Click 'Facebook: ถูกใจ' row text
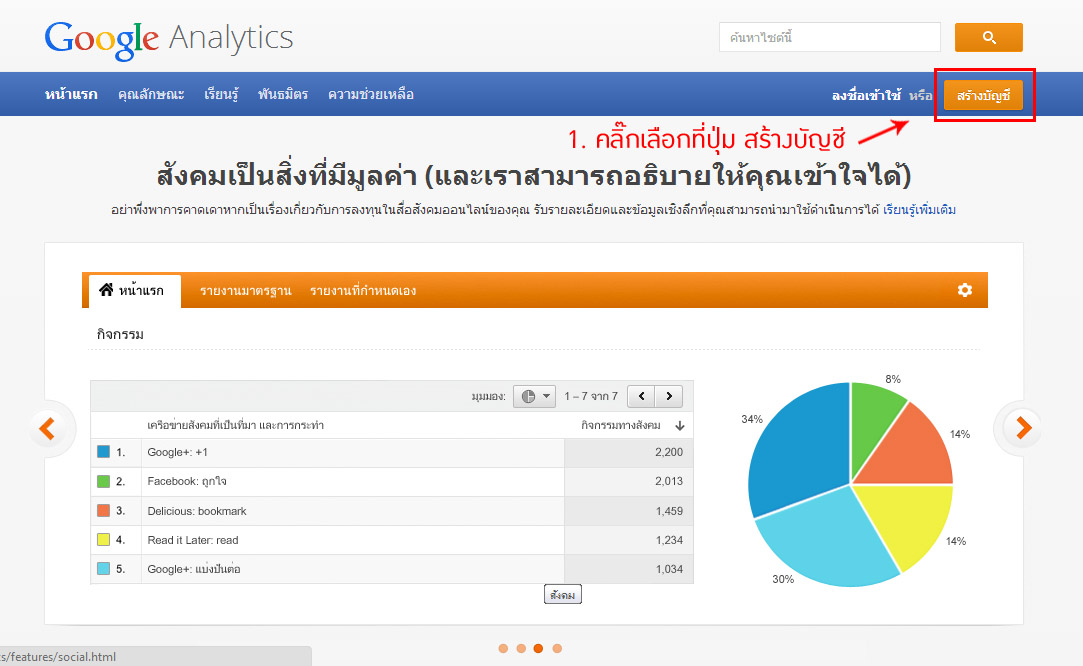1083x666 pixels. (x=186, y=481)
